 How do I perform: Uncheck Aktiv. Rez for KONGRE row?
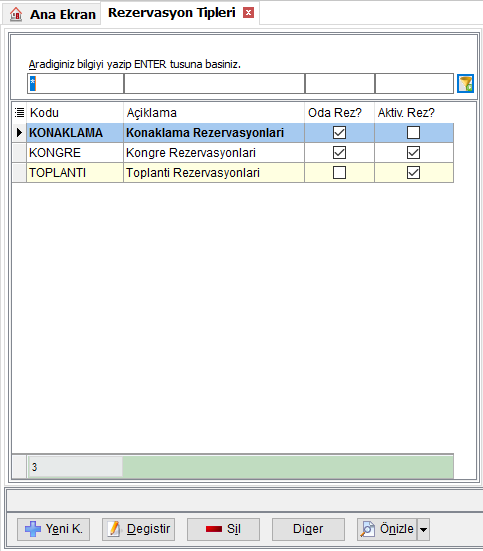(x=413, y=153)
